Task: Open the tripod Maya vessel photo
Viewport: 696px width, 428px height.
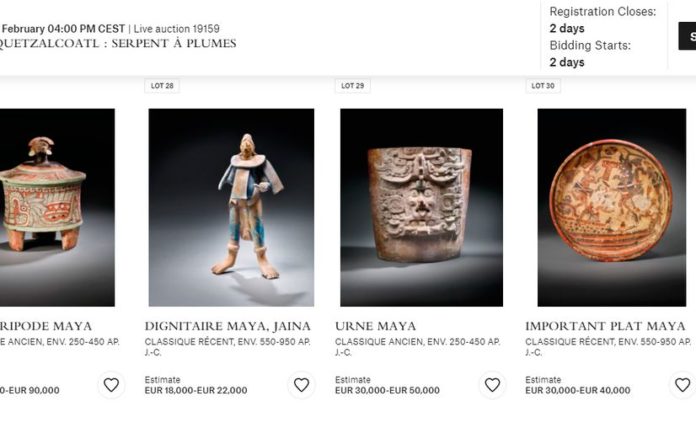Action: (57, 207)
